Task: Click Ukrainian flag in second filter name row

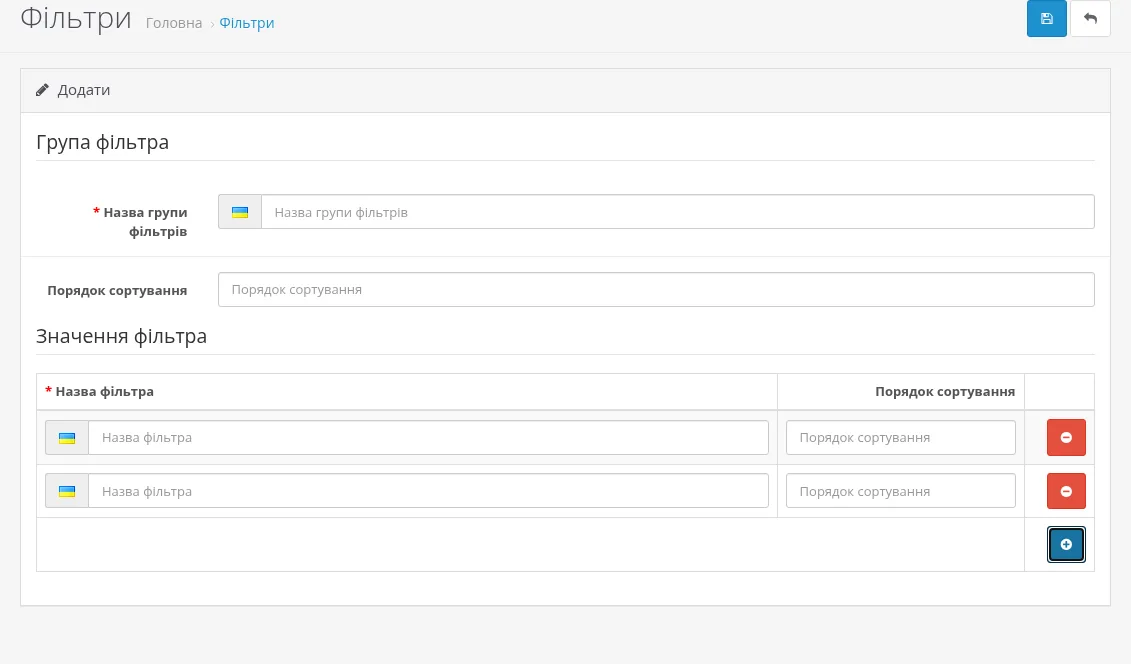Action: tap(67, 492)
